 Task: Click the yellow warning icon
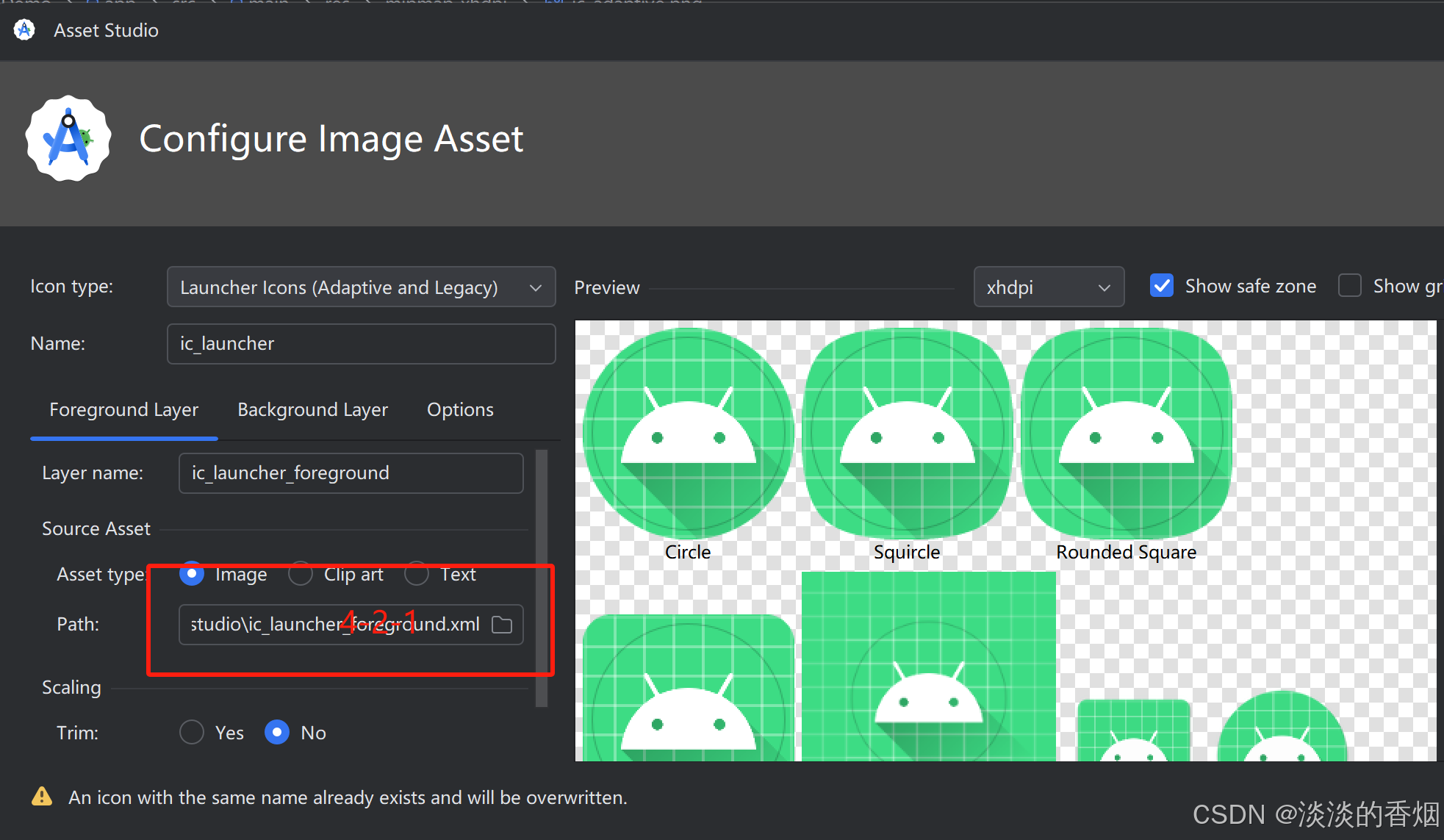(x=42, y=797)
